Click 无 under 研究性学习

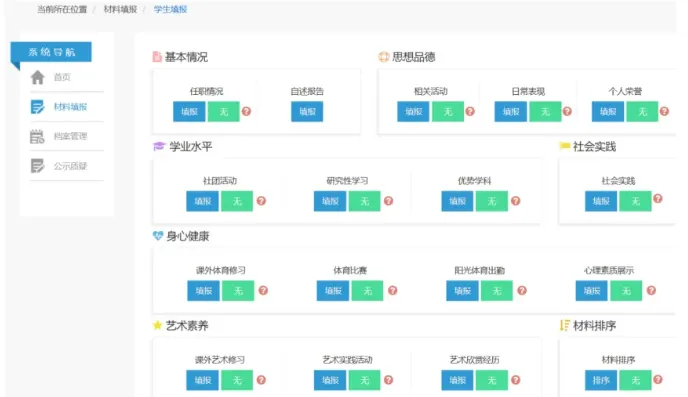pos(365,201)
